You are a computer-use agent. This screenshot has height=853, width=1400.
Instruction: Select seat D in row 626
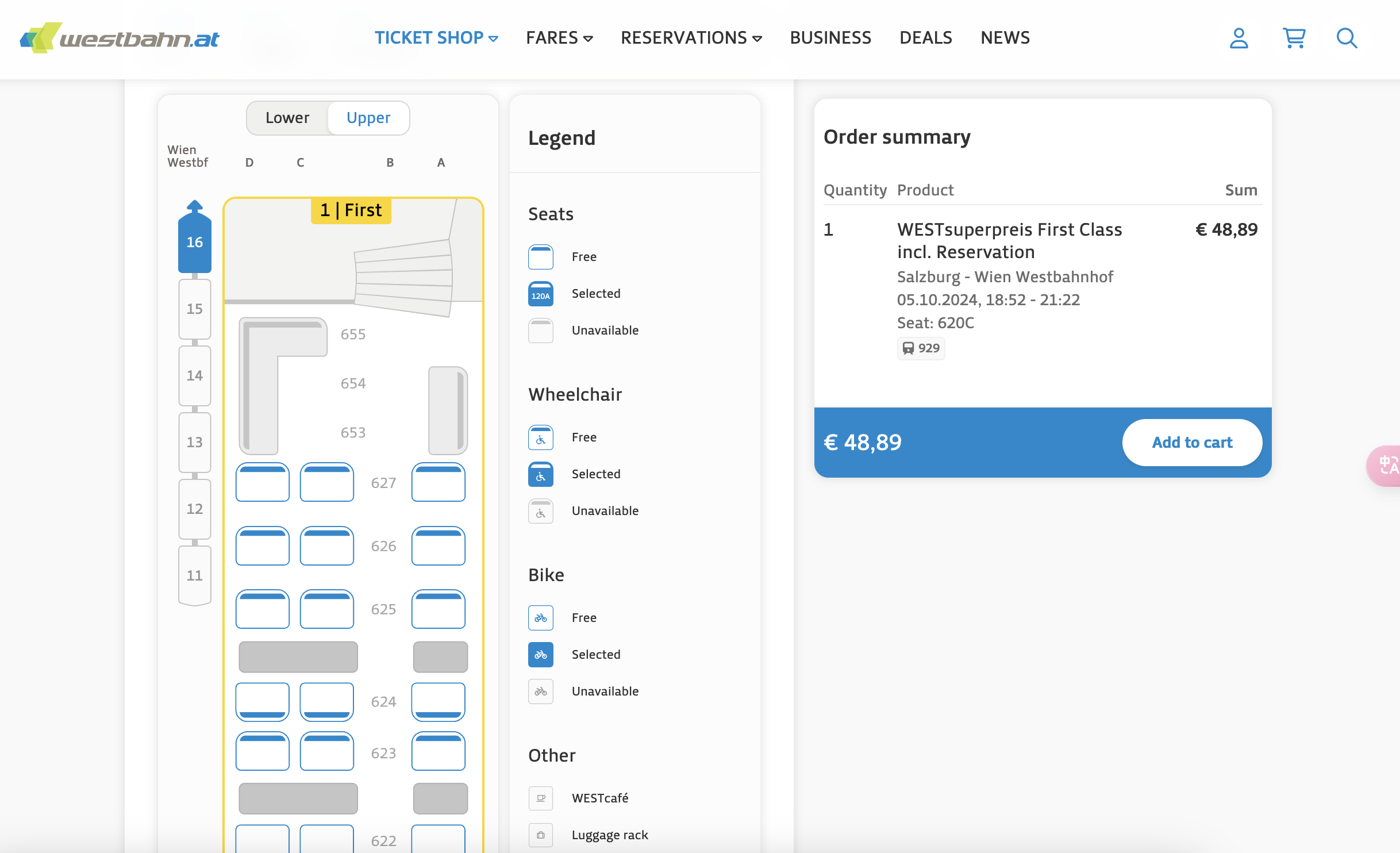click(x=263, y=545)
